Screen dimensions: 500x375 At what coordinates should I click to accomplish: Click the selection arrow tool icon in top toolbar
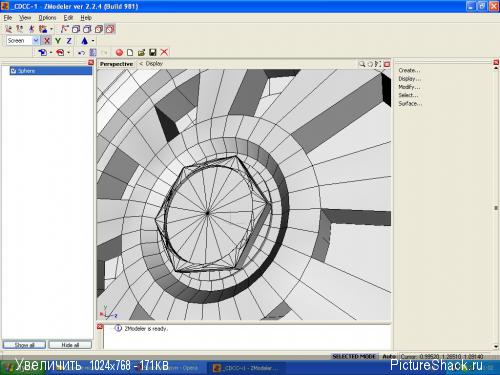pos(65,29)
